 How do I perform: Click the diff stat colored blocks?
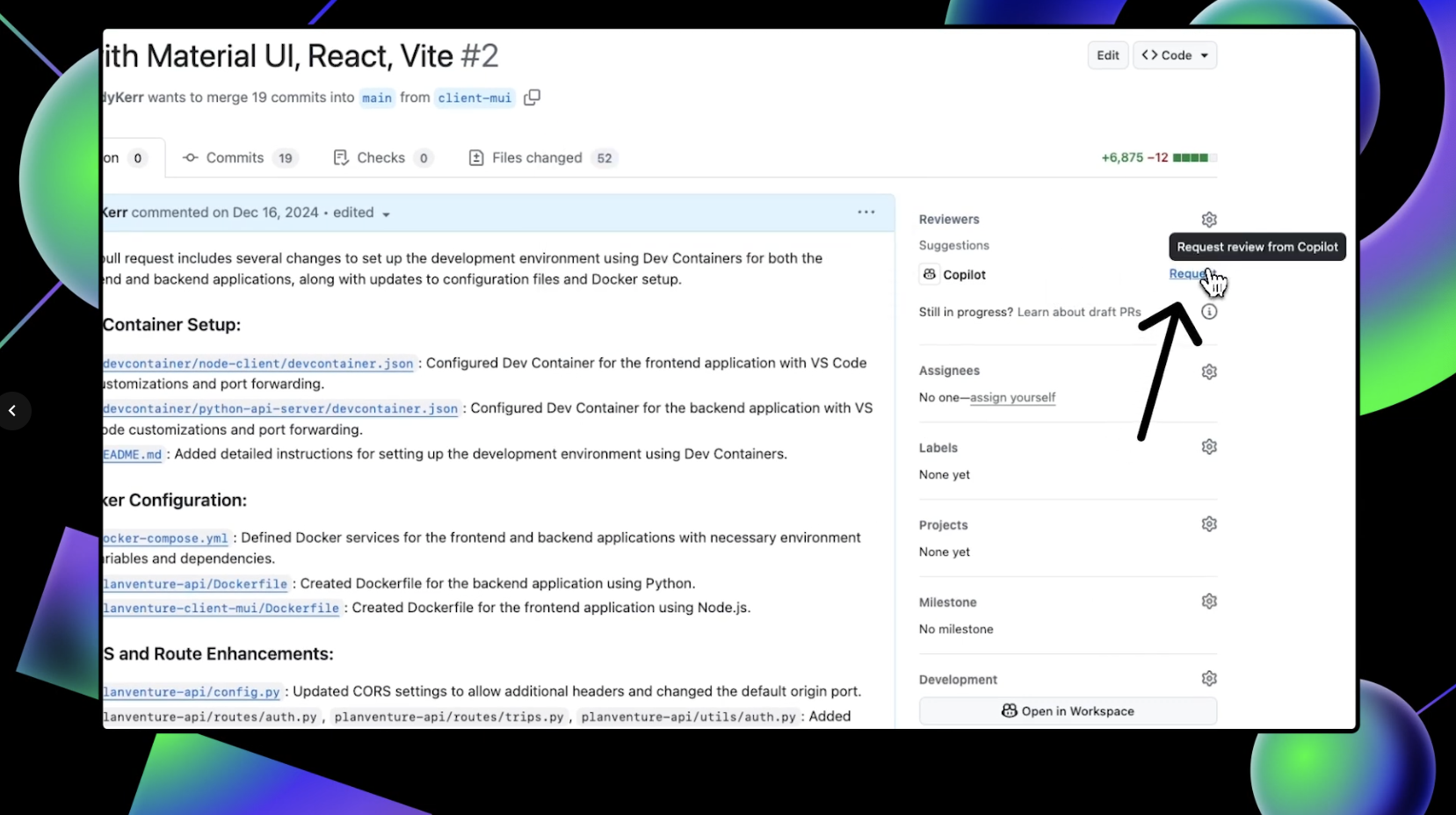[1195, 157]
